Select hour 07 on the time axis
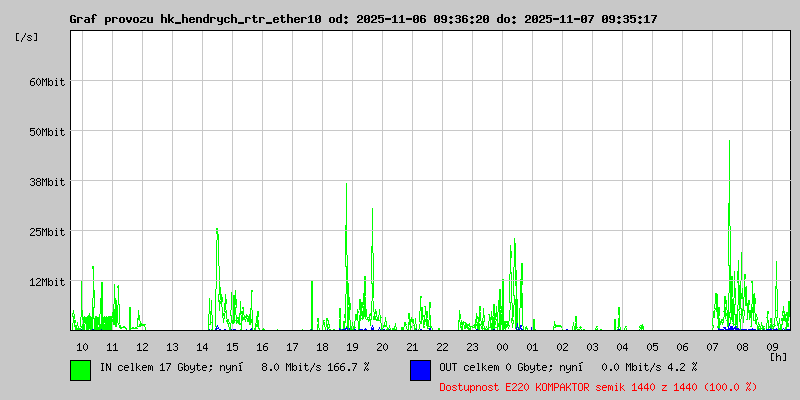 712,346
